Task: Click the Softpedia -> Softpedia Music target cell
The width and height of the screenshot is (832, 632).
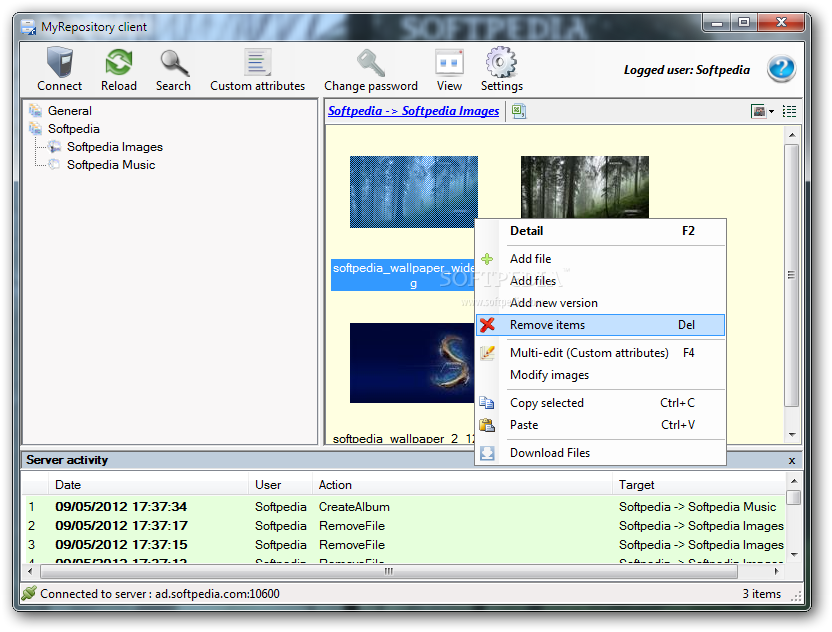Action: (697, 507)
